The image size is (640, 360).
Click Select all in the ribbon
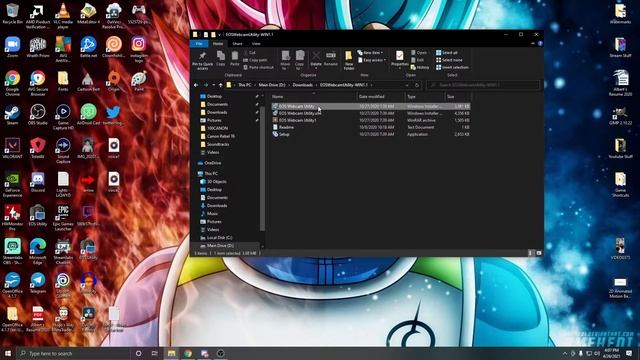coord(447,53)
